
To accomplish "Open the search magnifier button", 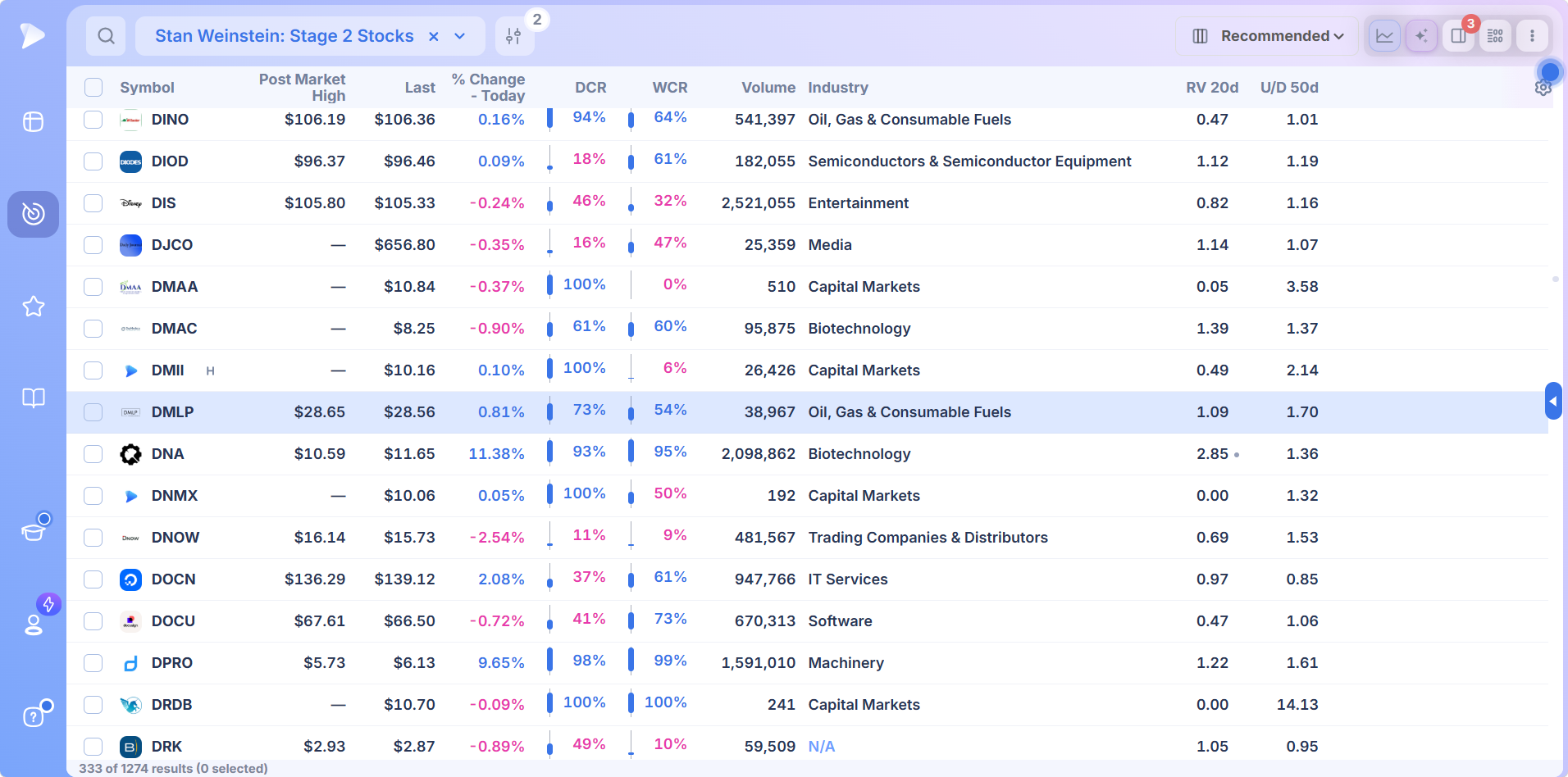I will [x=106, y=36].
